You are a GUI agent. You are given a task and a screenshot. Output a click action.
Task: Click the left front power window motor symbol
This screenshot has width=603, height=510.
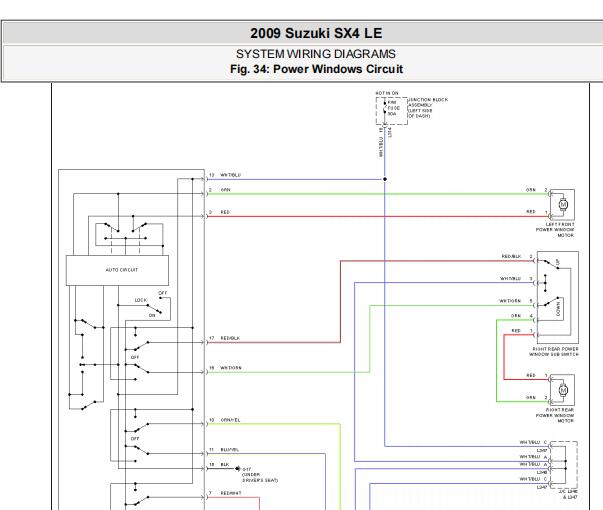[563, 205]
